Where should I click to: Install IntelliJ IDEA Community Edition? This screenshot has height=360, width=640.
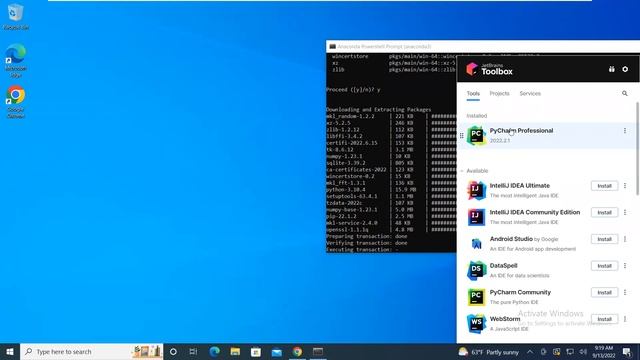pos(604,212)
